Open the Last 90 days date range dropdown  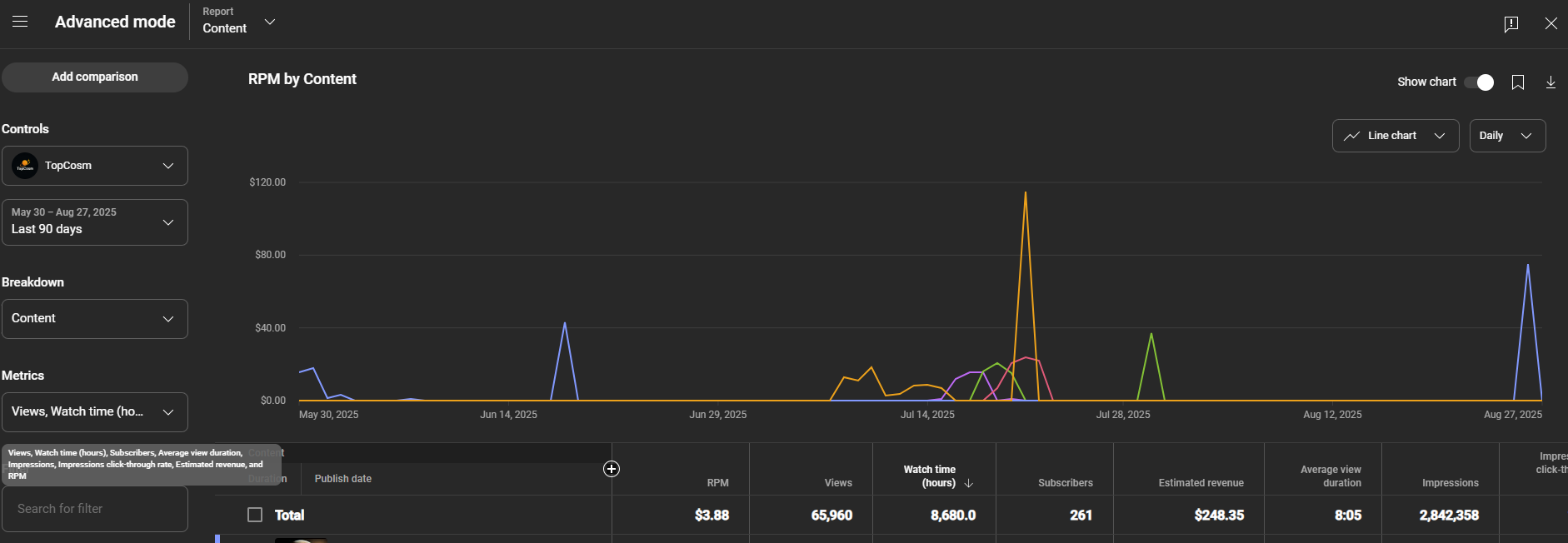[95, 222]
